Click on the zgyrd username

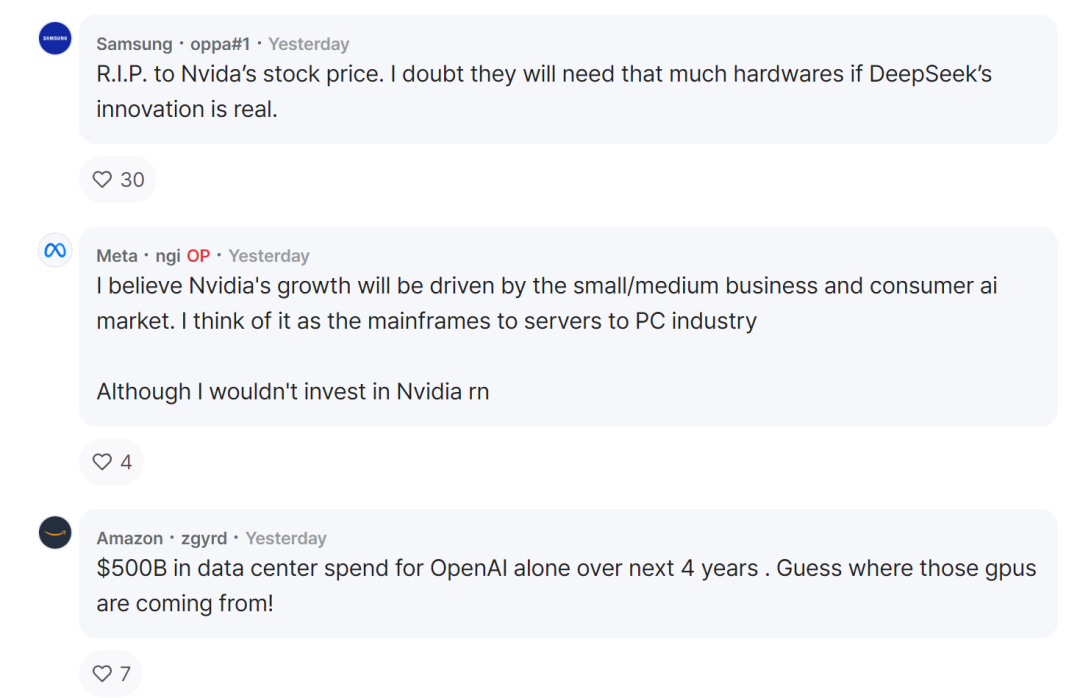coord(204,538)
